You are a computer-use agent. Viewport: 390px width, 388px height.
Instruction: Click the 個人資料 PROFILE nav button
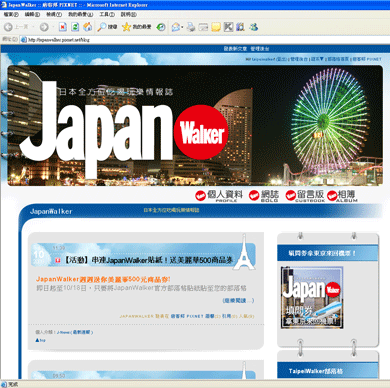point(219,196)
